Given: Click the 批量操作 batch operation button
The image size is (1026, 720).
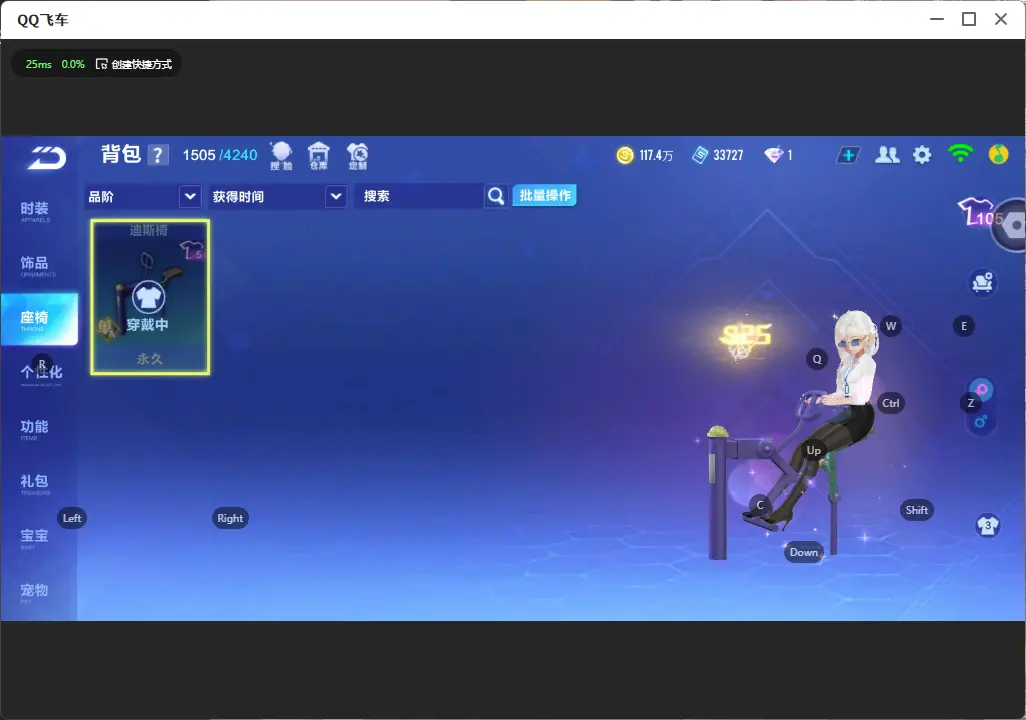Looking at the screenshot, I should (x=544, y=196).
